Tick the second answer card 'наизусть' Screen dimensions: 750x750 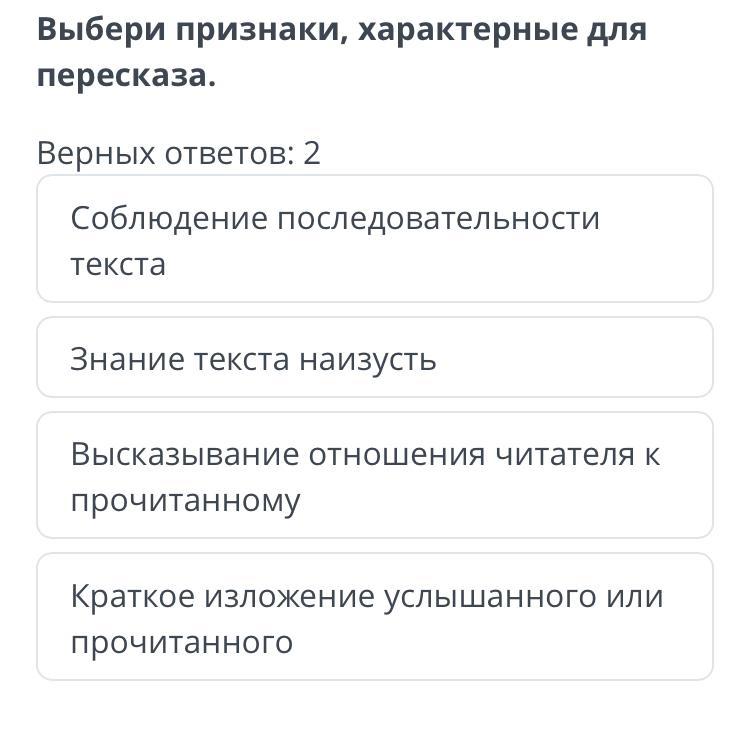coord(375,357)
